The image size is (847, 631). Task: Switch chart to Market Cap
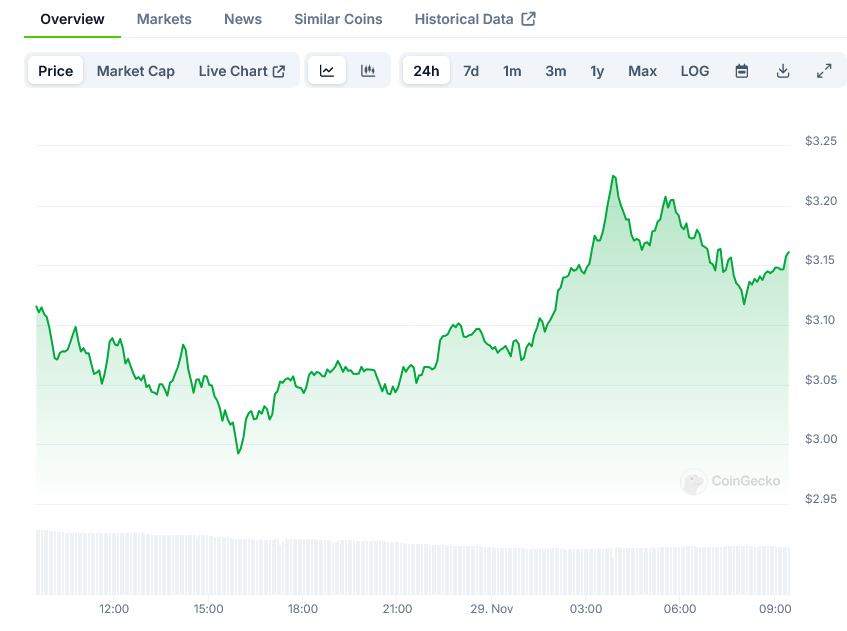136,71
